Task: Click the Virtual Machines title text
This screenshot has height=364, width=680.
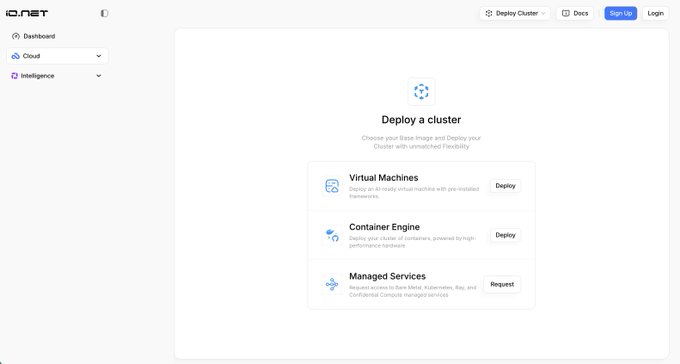Action: (383, 178)
